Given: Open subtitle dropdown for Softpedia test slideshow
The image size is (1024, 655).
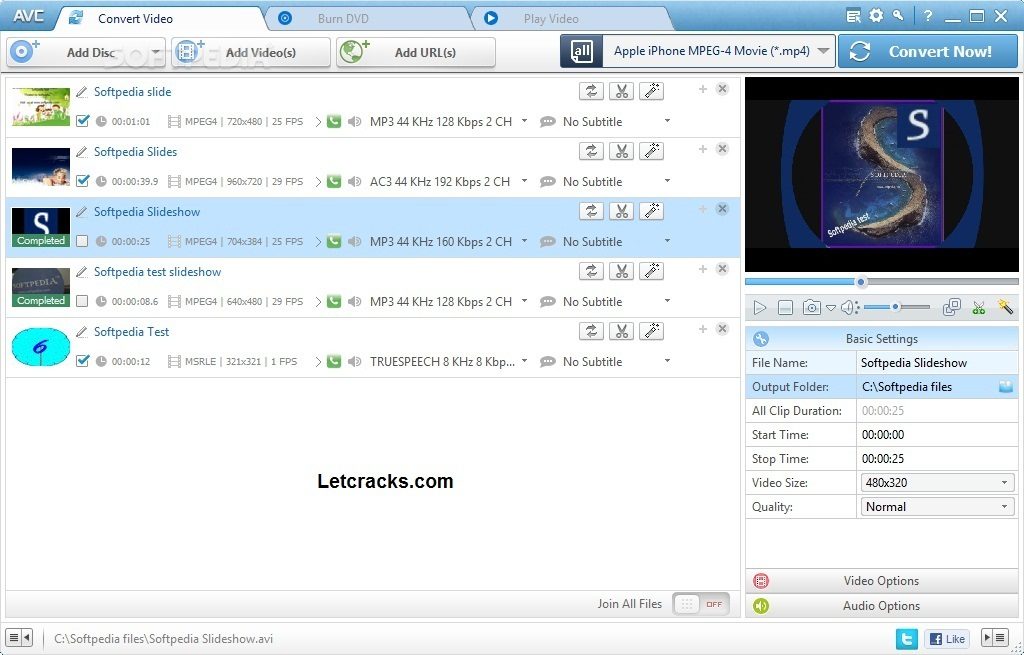Looking at the screenshot, I should tap(667, 301).
